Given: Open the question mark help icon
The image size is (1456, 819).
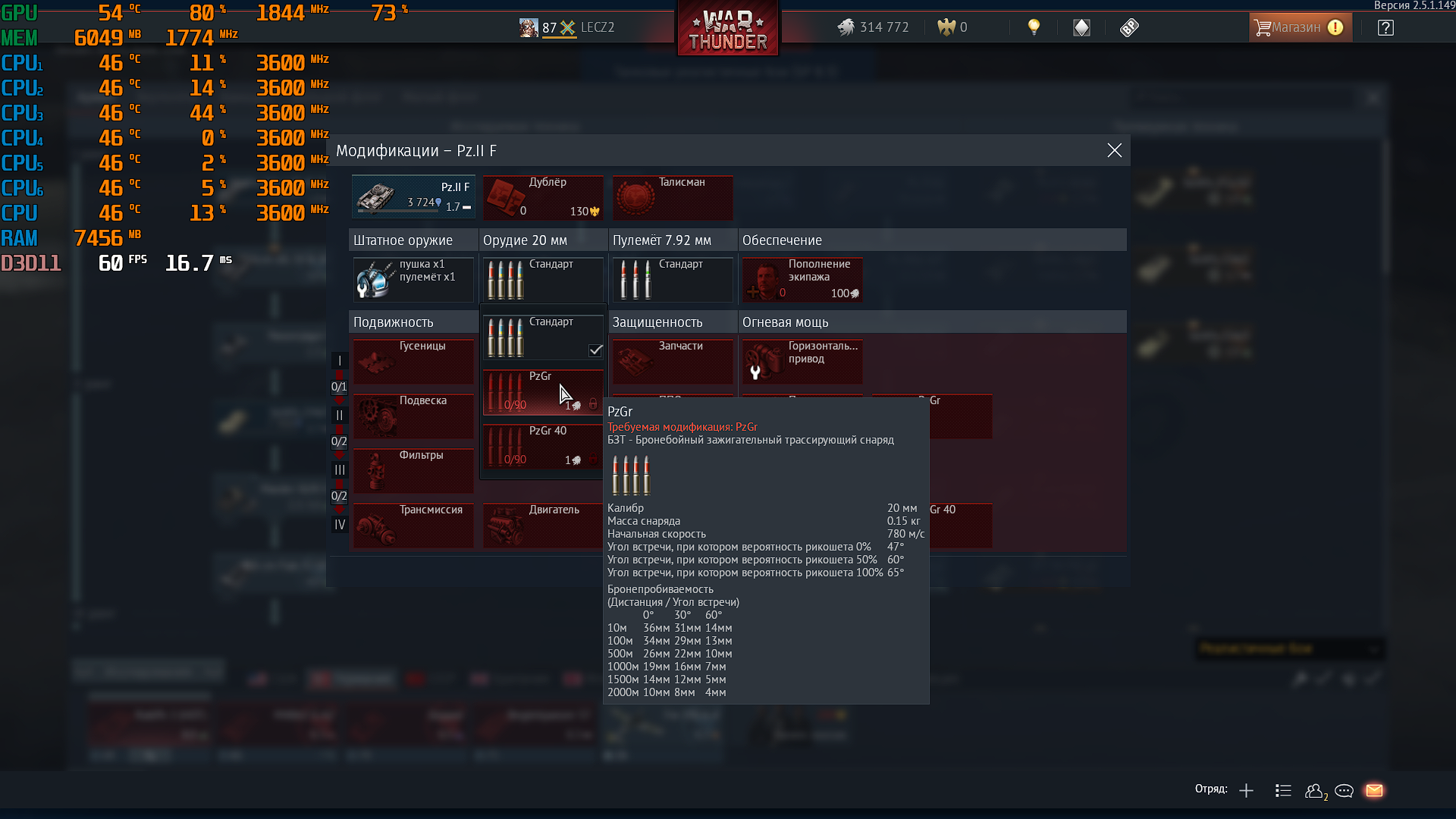Looking at the screenshot, I should tap(1385, 28).
